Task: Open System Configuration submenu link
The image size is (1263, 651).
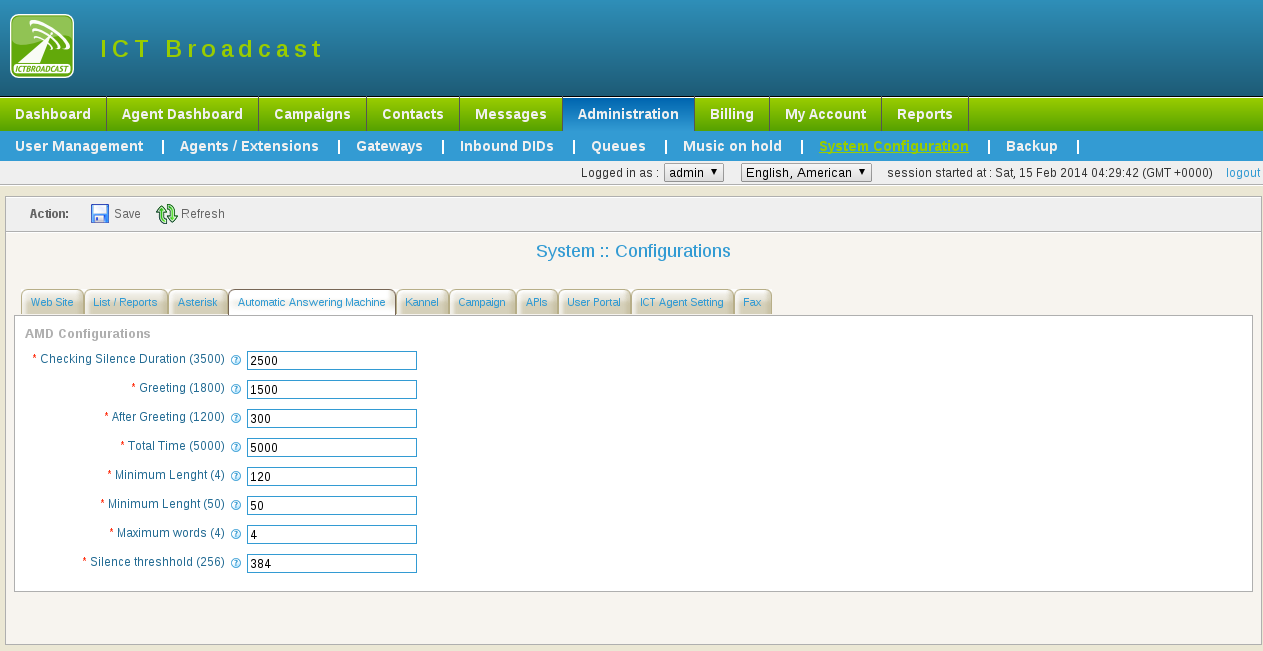Action: tap(894, 146)
